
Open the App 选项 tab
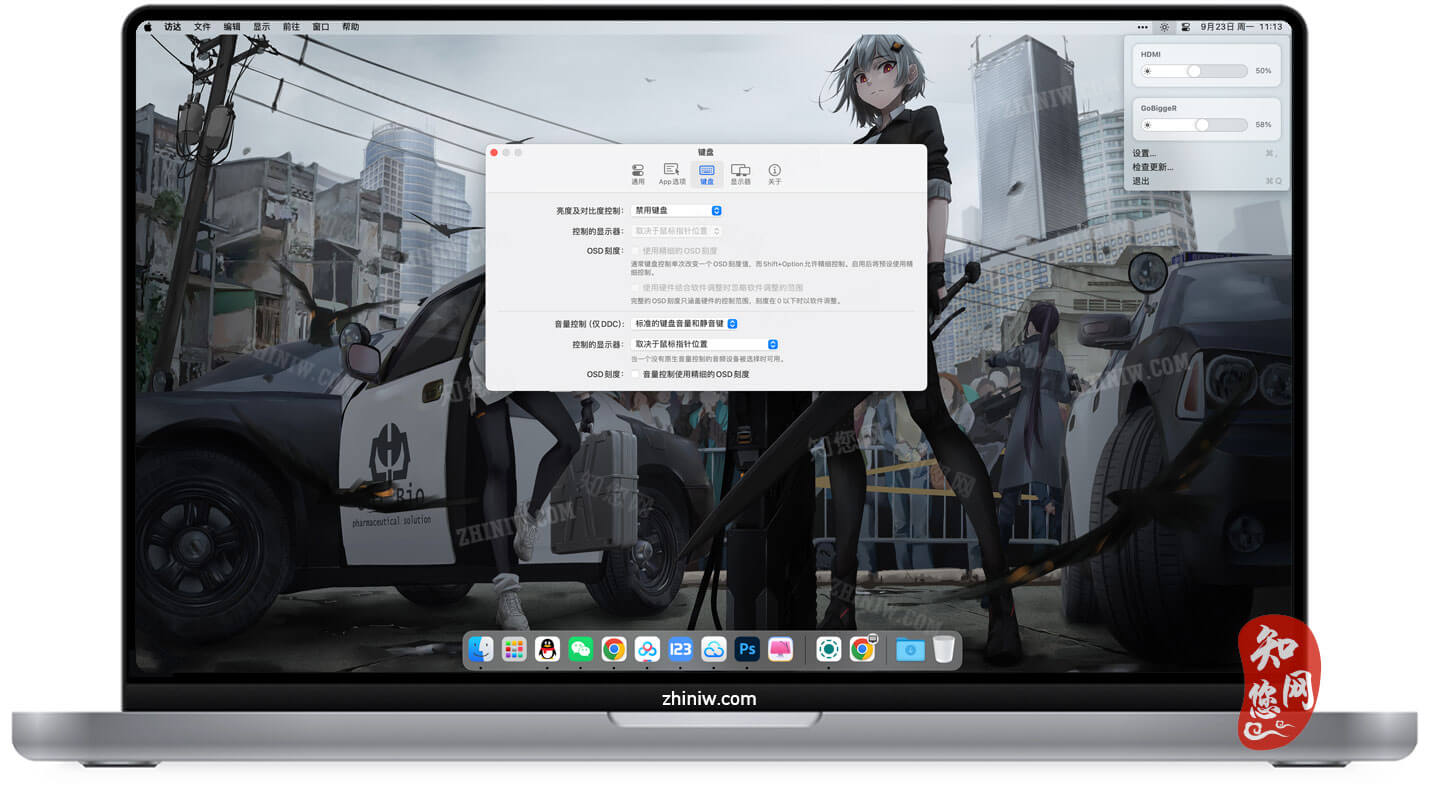pyautogui.click(x=672, y=174)
